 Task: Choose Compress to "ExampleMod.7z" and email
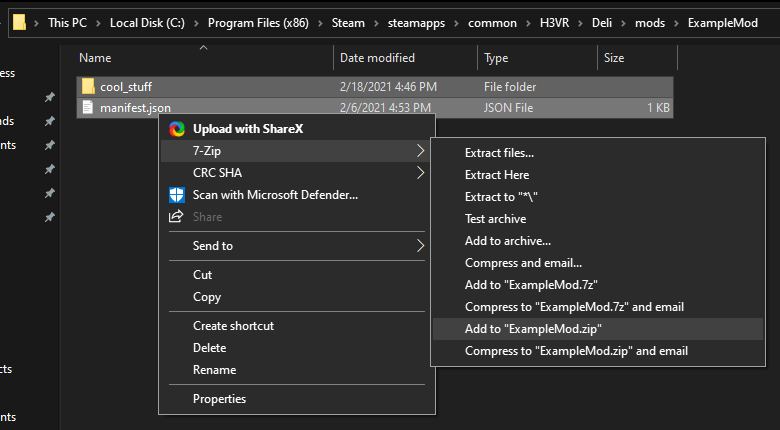(598, 307)
